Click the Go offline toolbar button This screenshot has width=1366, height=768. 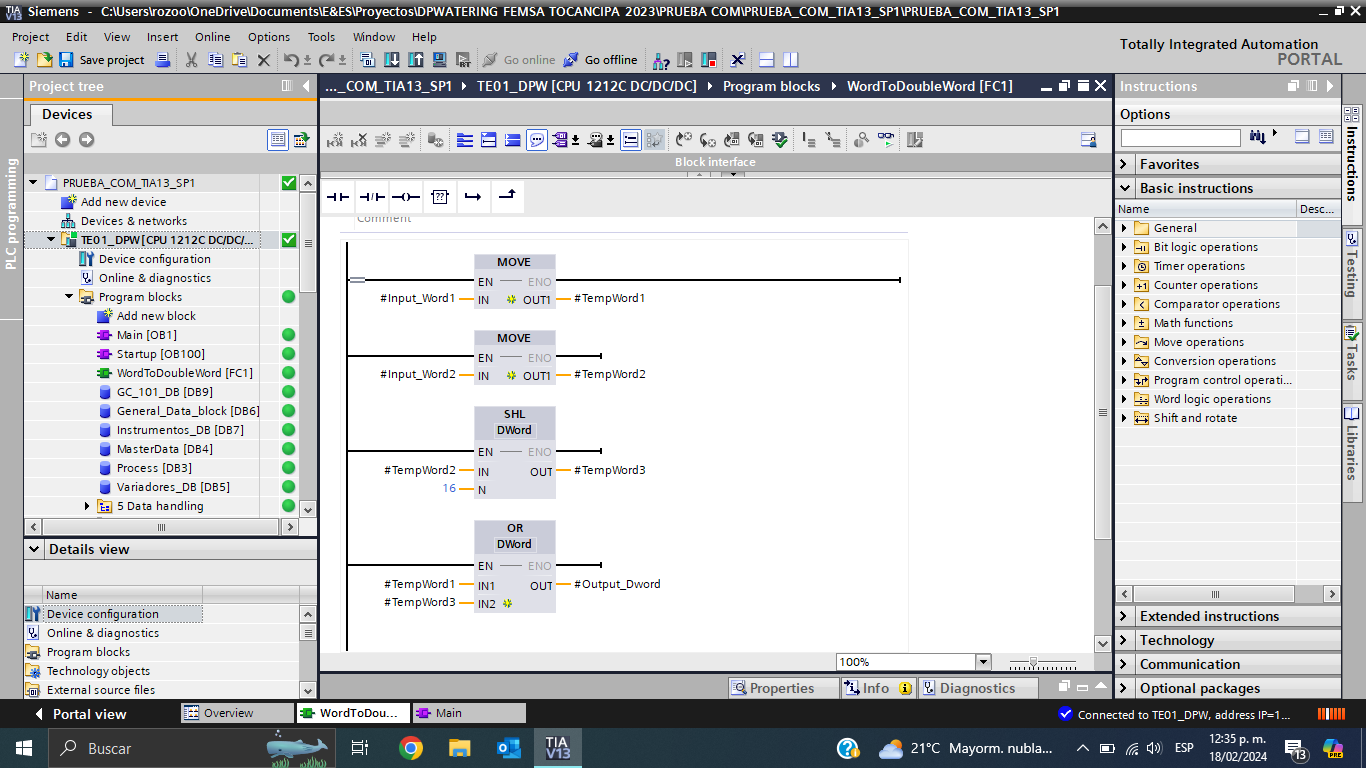(600, 60)
